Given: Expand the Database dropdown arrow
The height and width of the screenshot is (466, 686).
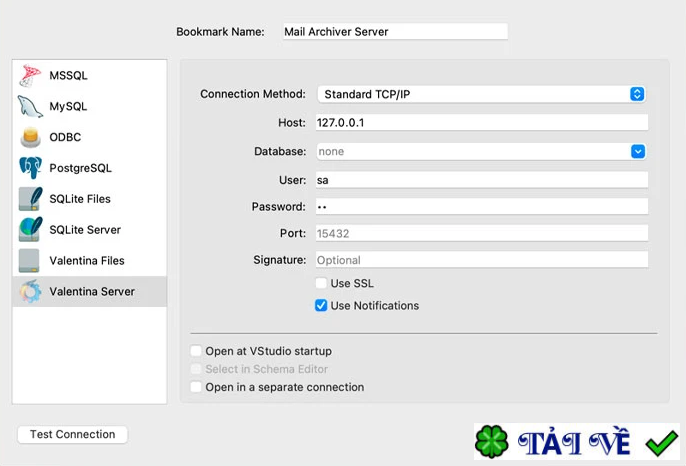Looking at the screenshot, I should click(x=638, y=151).
